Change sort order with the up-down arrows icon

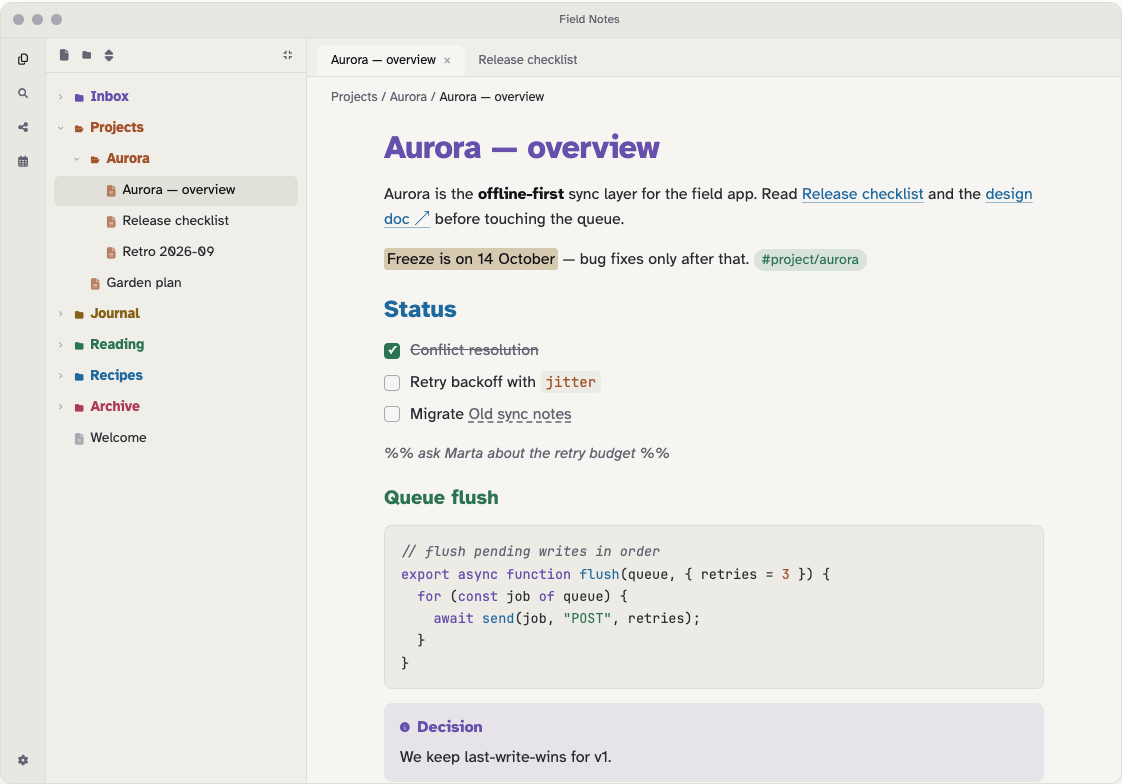click(x=109, y=55)
